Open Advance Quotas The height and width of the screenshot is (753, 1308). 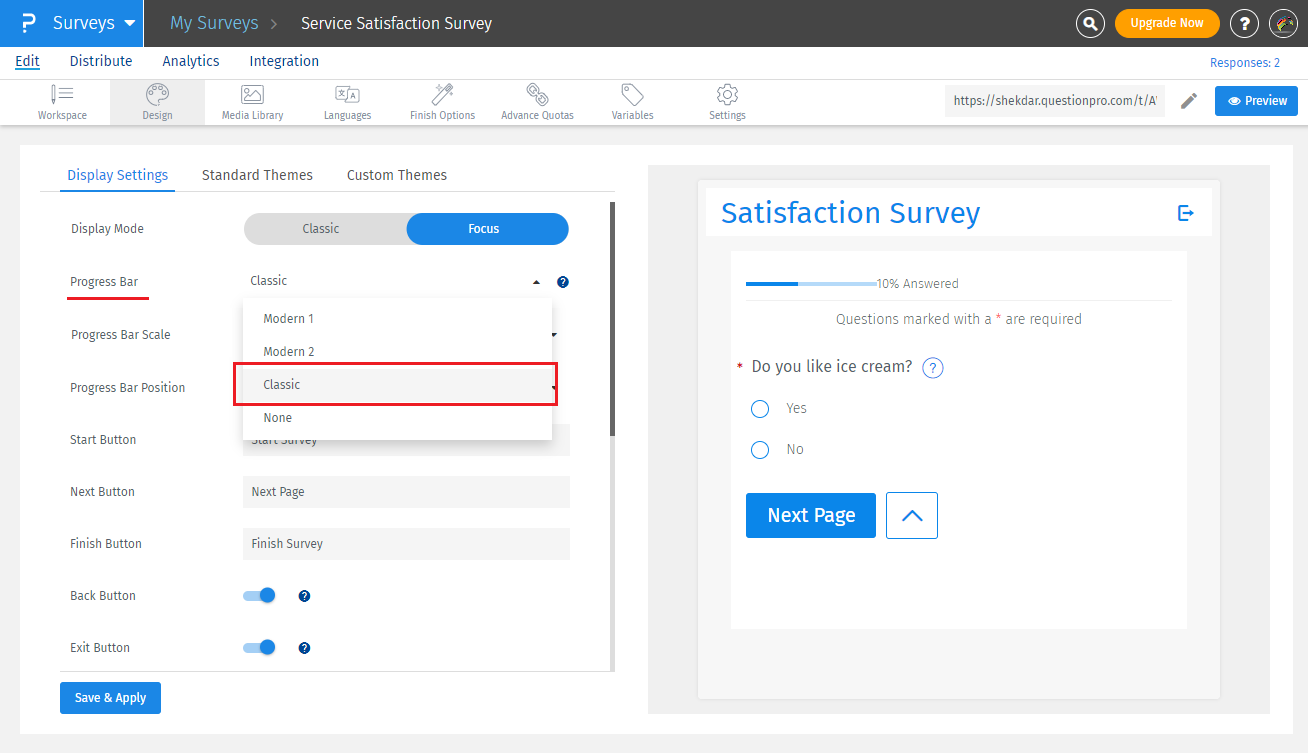pyautogui.click(x=536, y=101)
